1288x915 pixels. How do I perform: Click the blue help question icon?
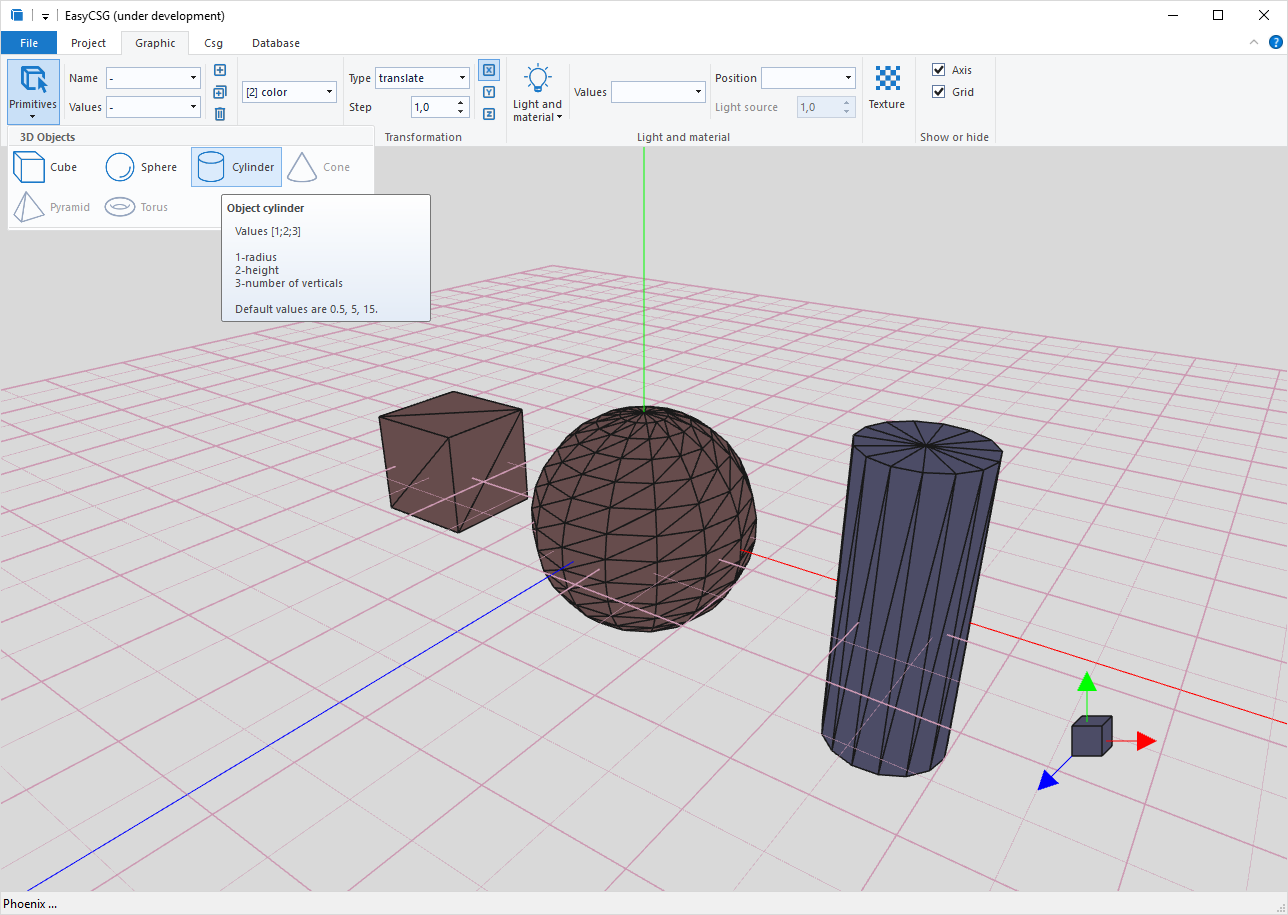point(1275,42)
